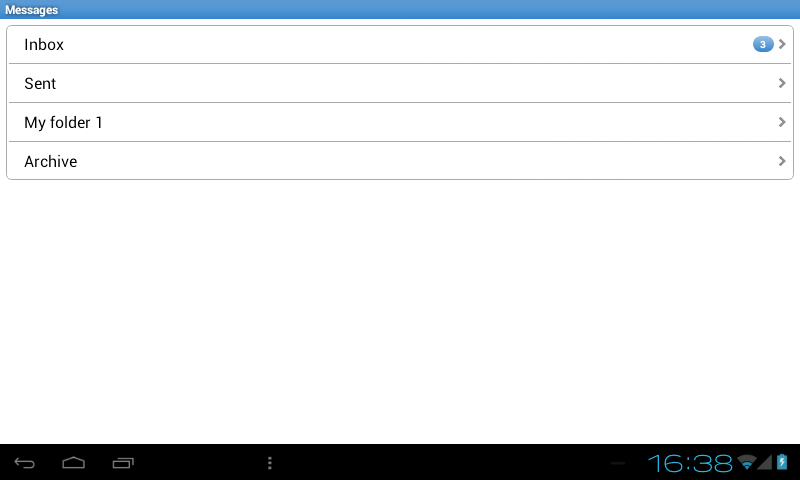Tap the cellular signal icon
800x480 pixels.
click(765, 462)
